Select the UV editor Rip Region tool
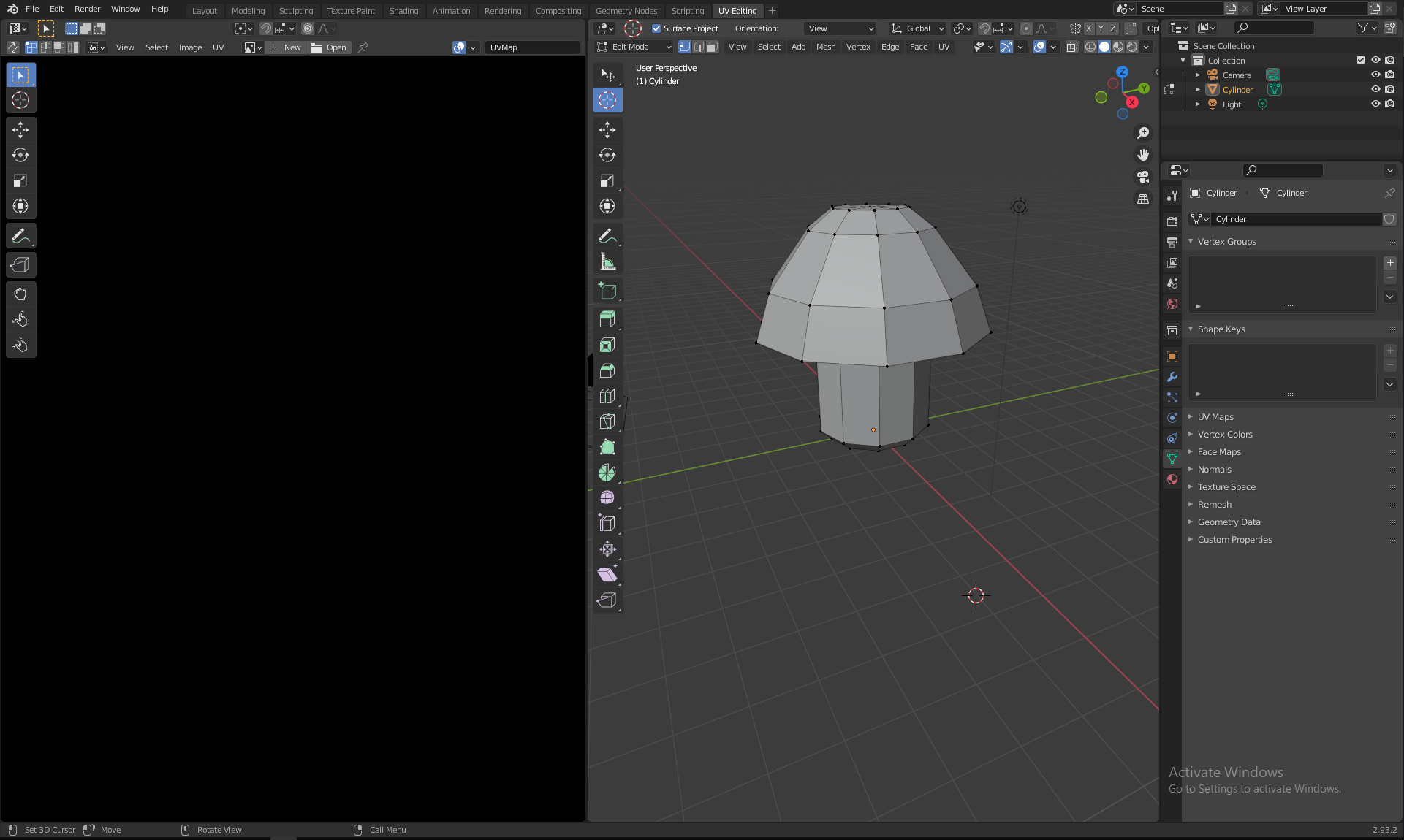Screen dimensions: 1404x840 click(20, 264)
